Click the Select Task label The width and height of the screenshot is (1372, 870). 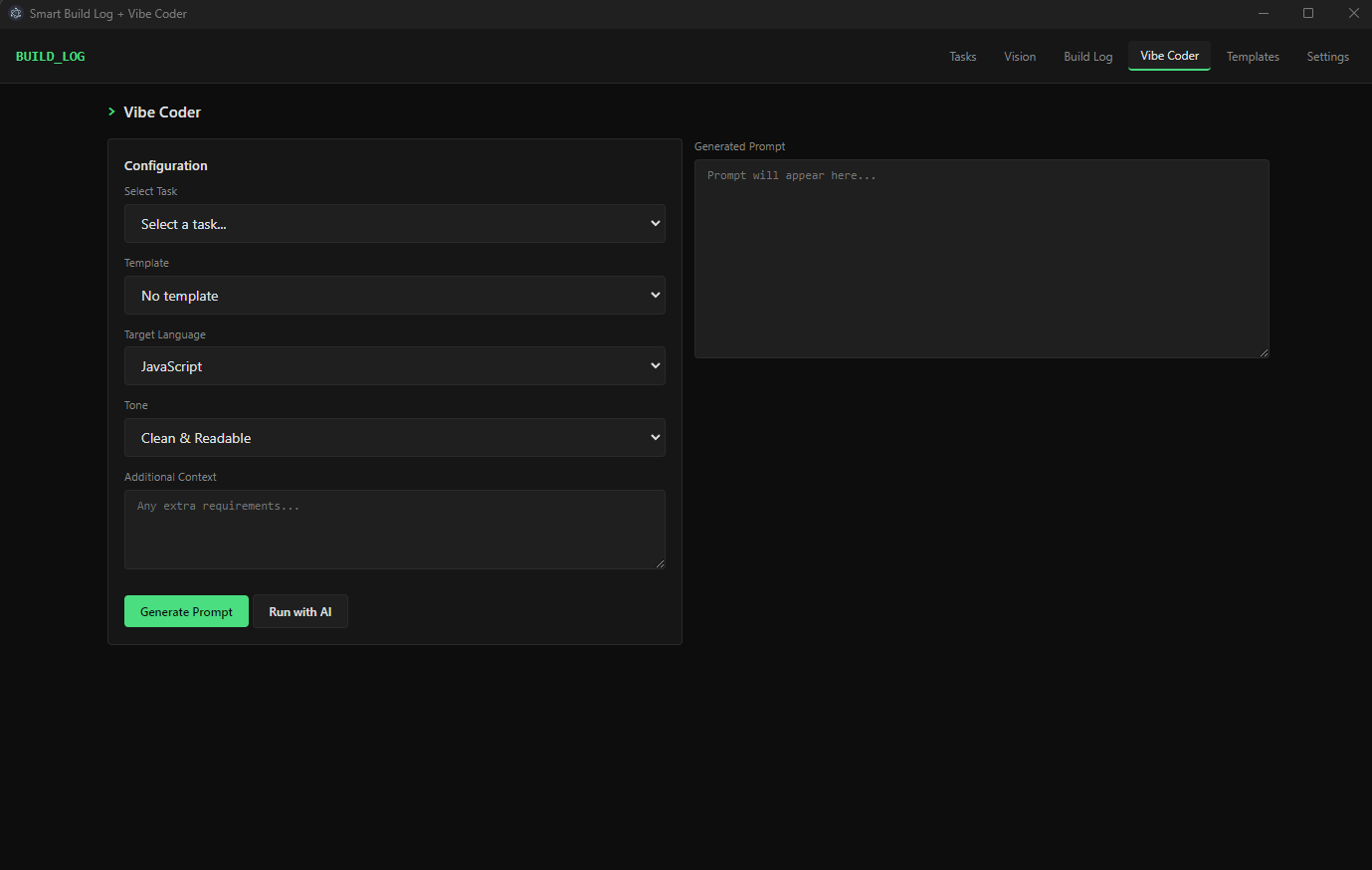[x=151, y=191]
